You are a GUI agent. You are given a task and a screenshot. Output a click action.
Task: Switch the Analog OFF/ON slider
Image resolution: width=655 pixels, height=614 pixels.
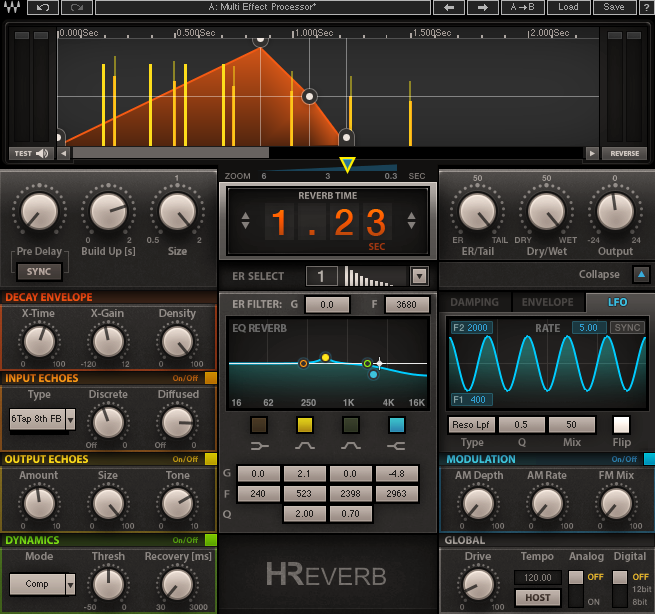click(x=576, y=589)
